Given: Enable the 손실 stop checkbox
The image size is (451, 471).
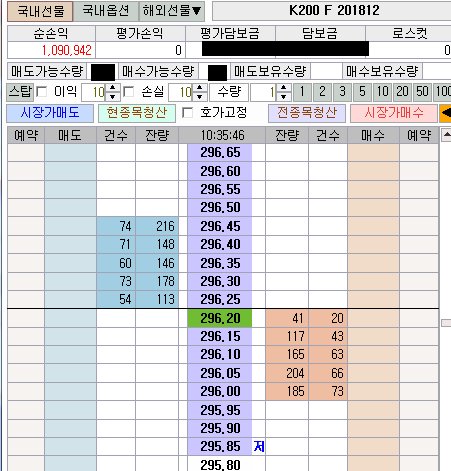Looking at the screenshot, I should 129,92.
